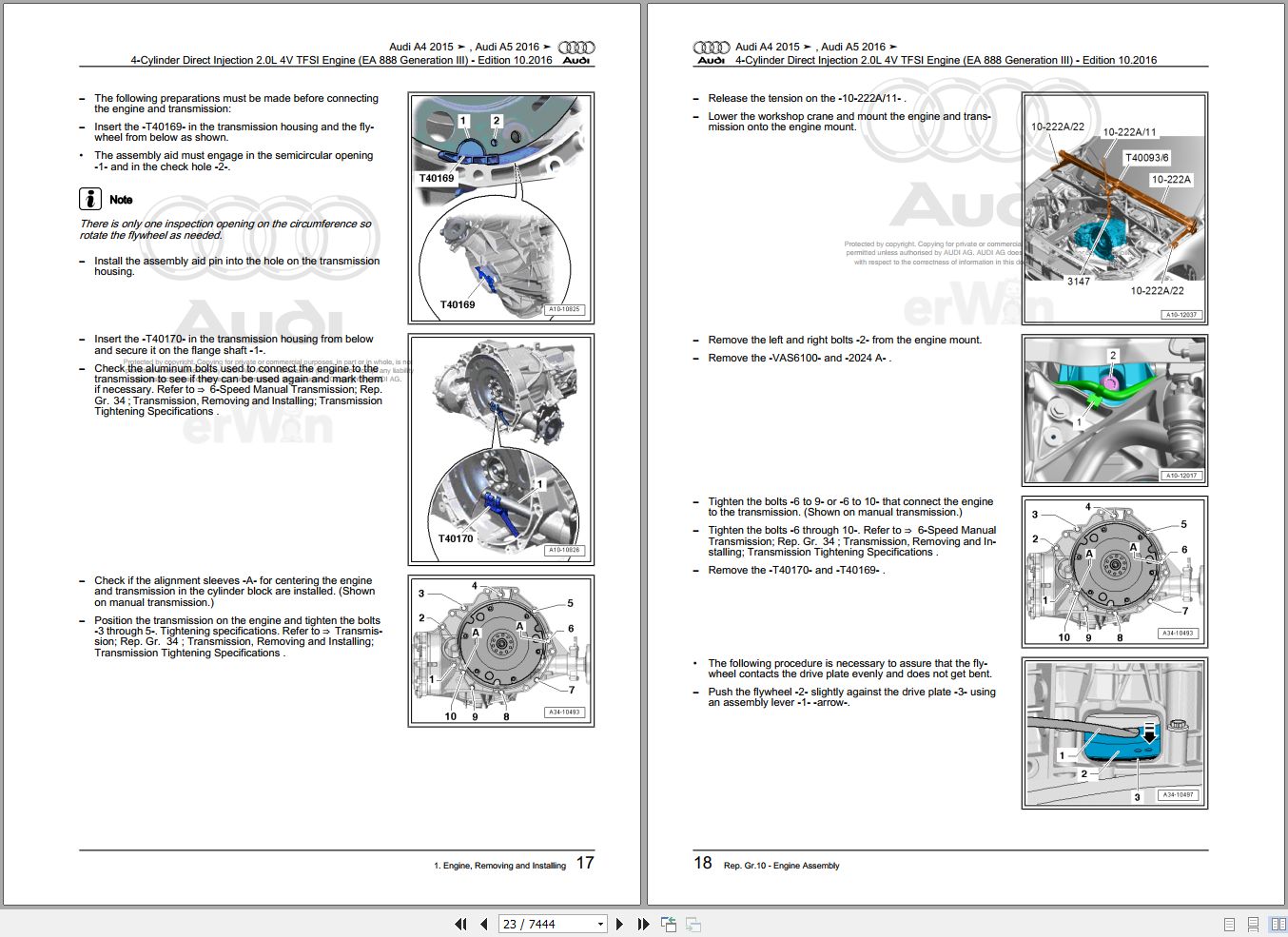Go to the previous page
This screenshot has width=1288, height=937.
[x=483, y=924]
